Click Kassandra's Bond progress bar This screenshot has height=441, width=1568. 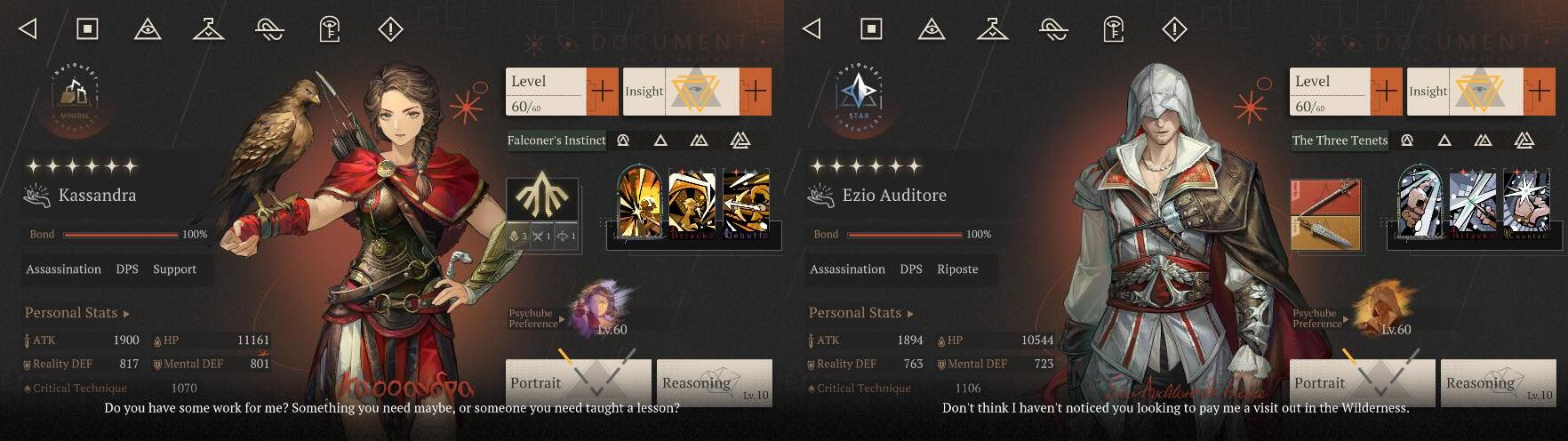coord(121,235)
